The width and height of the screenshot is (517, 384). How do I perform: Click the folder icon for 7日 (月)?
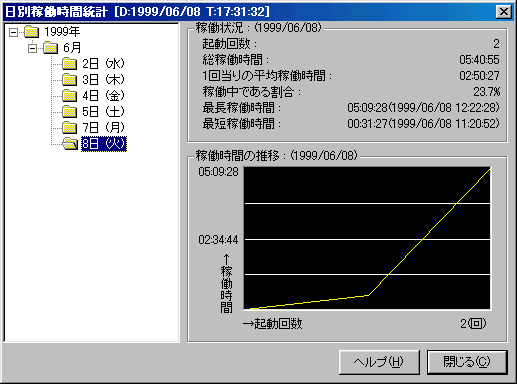pos(70,128)
